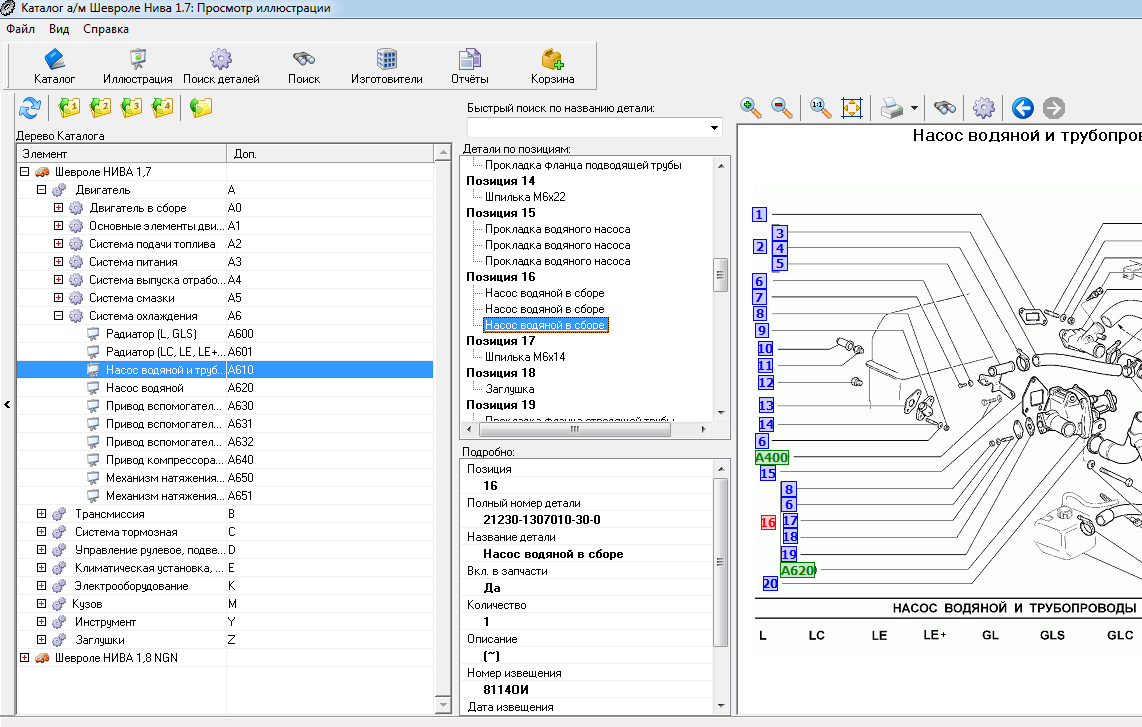Click the plain folder icon in tree toolbar
Image resolution: width=1142 pixels, height=727 pixels.
(201, 108)
